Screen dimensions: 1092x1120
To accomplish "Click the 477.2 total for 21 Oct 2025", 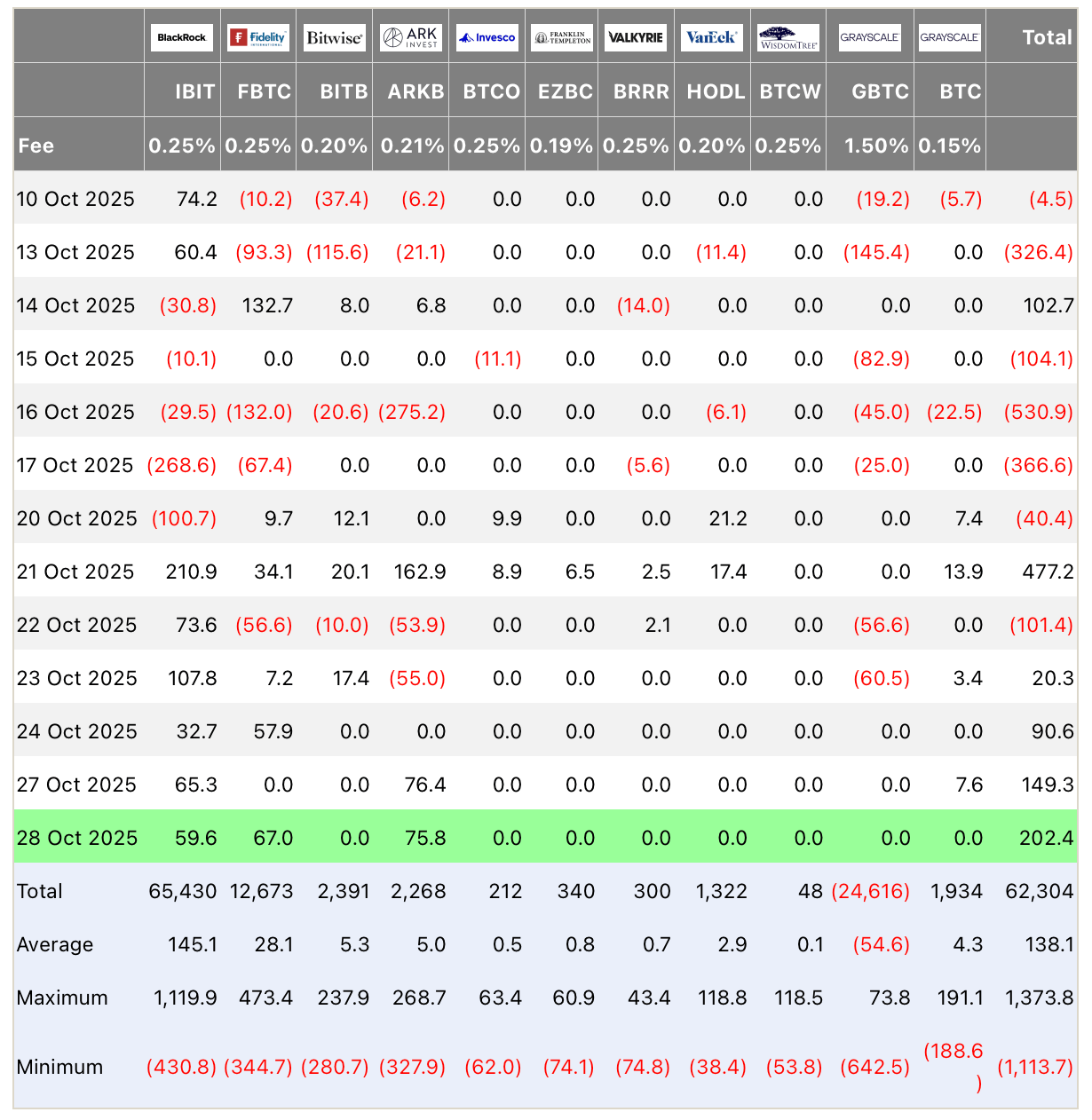I will pos(1048,572).
